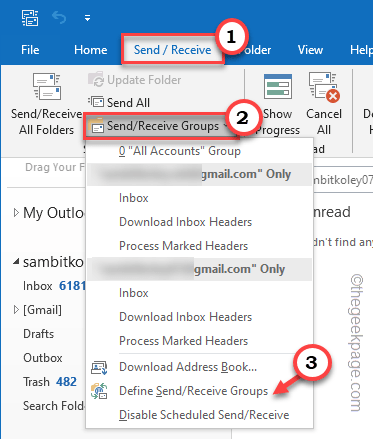
Task: Select the Send / Receive tab
Action: (x=172, y=50)
